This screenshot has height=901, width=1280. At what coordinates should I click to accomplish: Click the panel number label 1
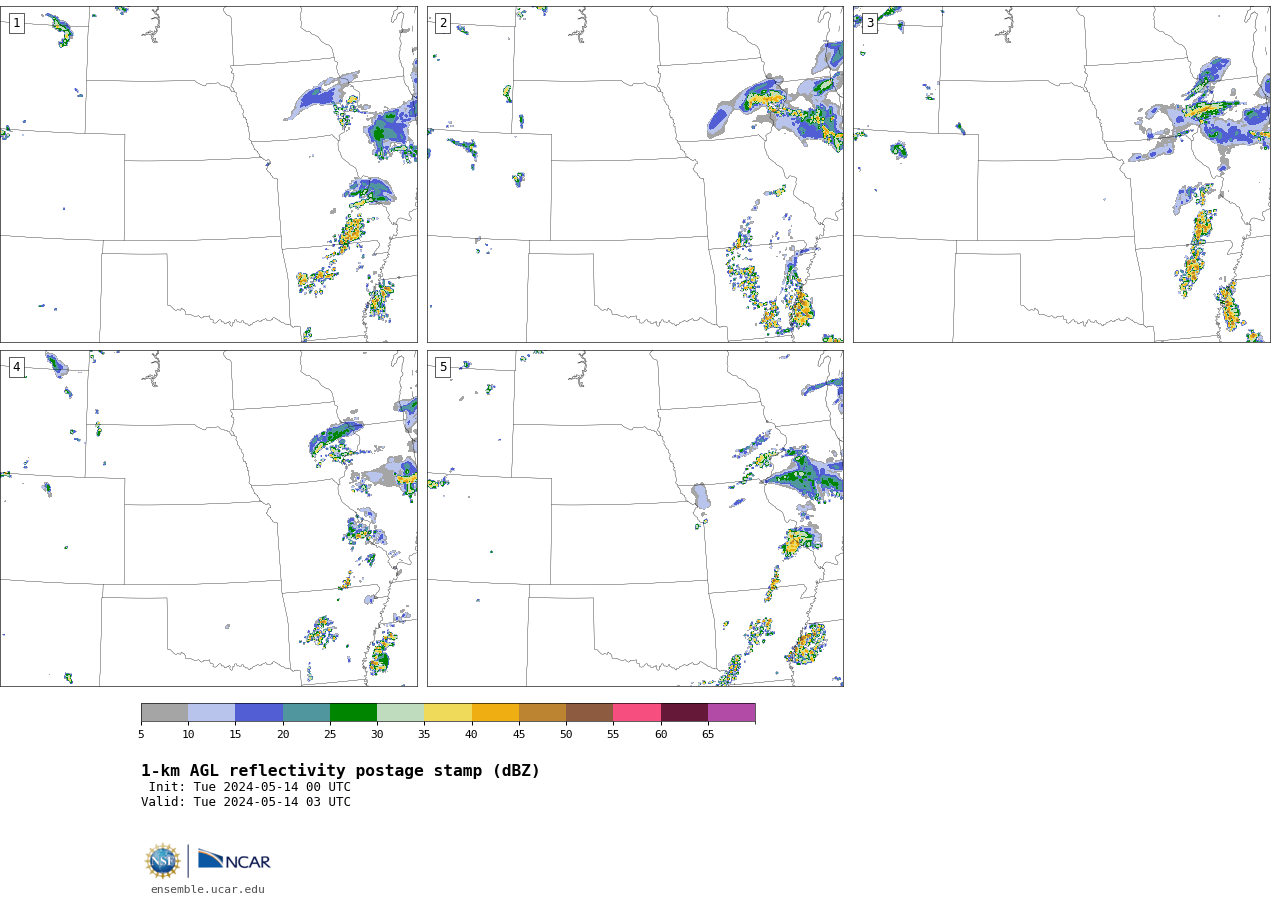(x=17, y=23)
